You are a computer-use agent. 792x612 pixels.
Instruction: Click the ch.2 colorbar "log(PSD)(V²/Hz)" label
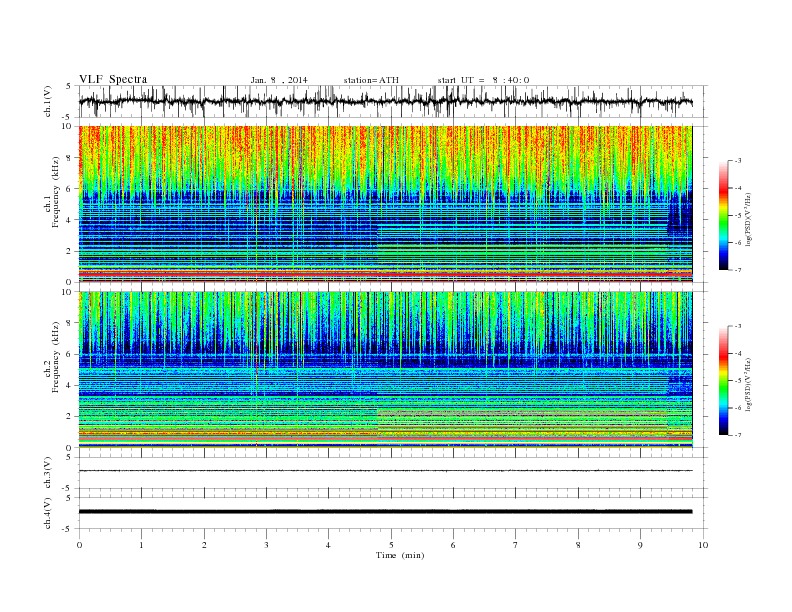pos(749,384)
